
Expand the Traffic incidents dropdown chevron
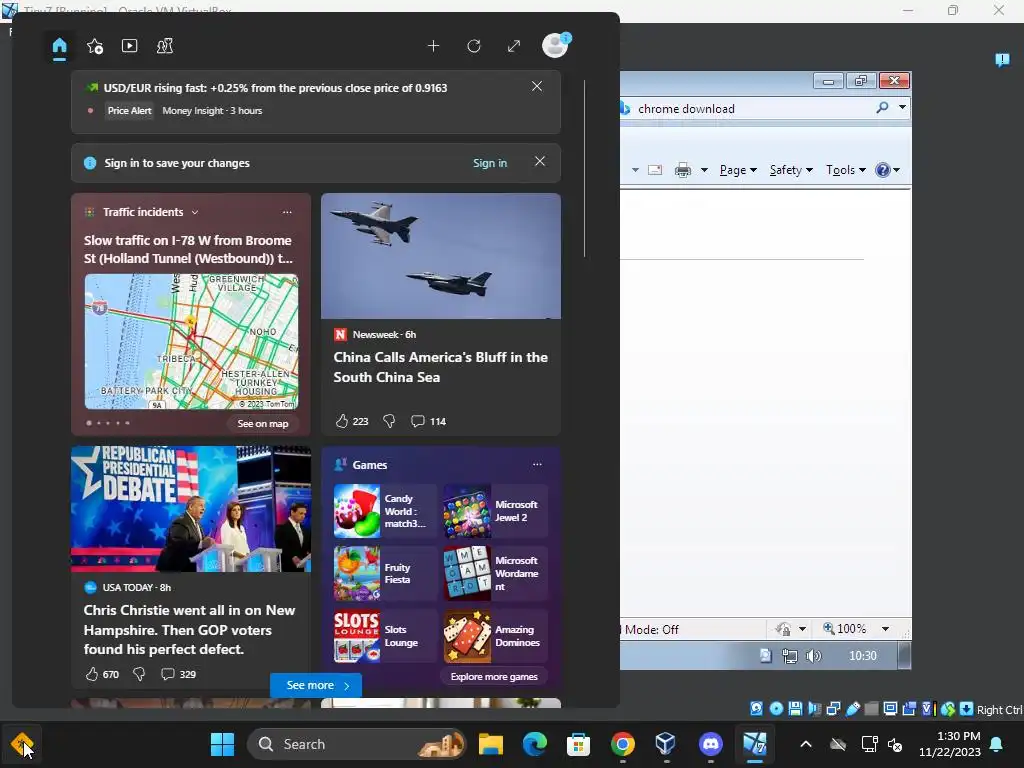195,212
